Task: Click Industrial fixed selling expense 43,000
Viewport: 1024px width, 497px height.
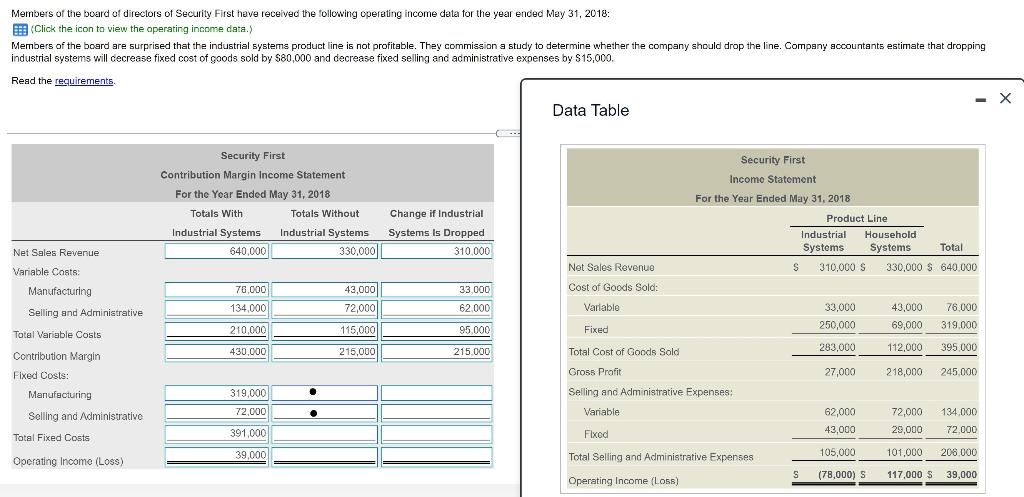Action: (840, 430)
